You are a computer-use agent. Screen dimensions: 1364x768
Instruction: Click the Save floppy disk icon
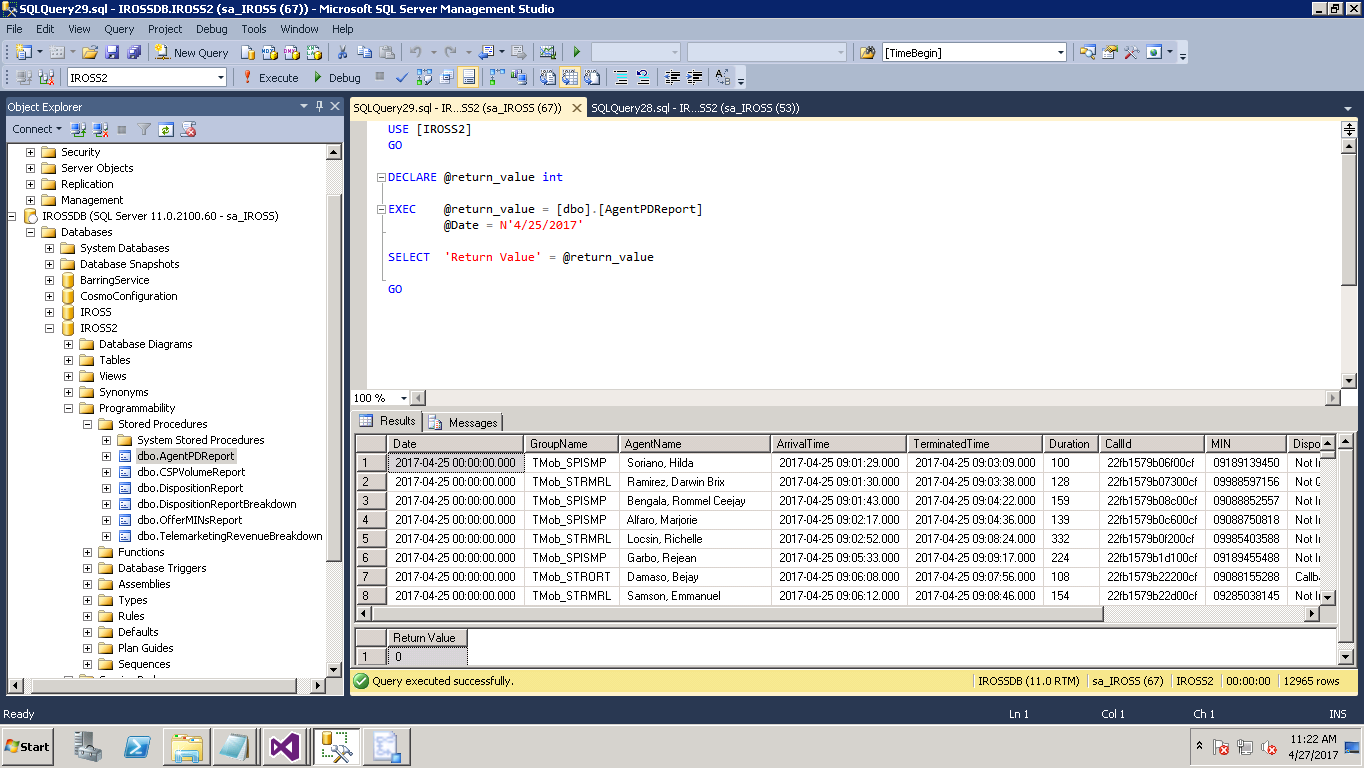[112, 52]
